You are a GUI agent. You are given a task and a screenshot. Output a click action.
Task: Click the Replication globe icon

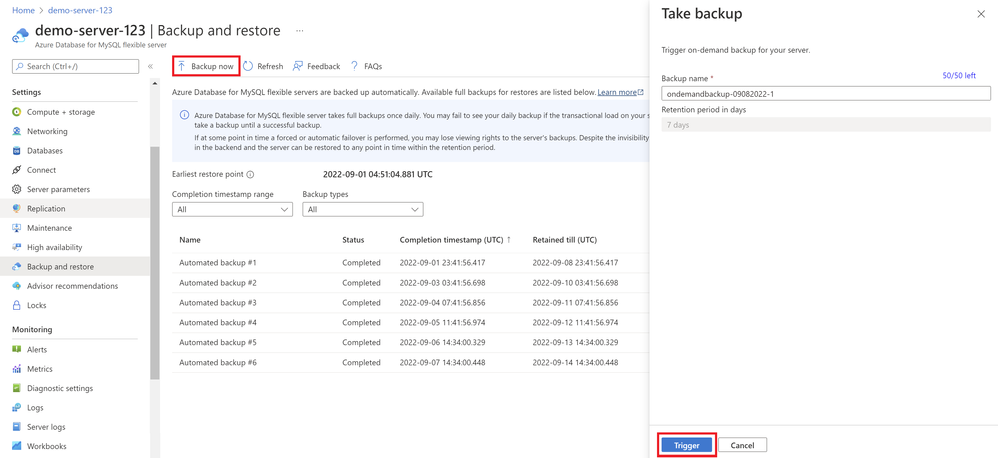17,209
